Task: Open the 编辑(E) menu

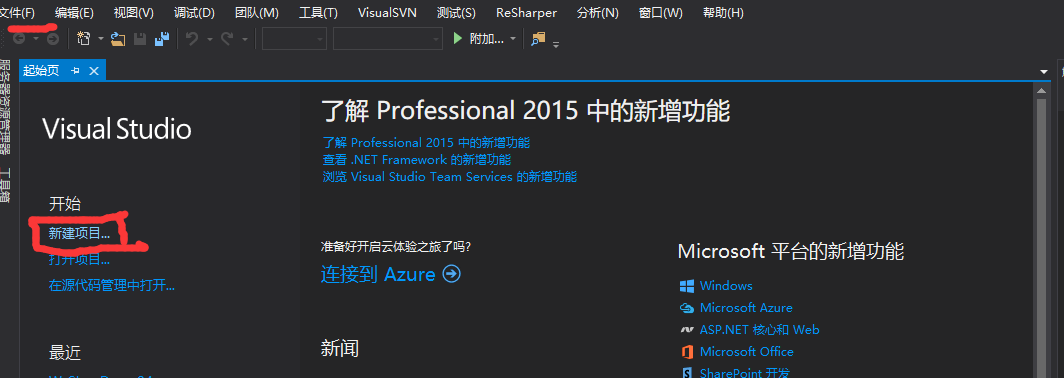Action: [x=74, y=13]
